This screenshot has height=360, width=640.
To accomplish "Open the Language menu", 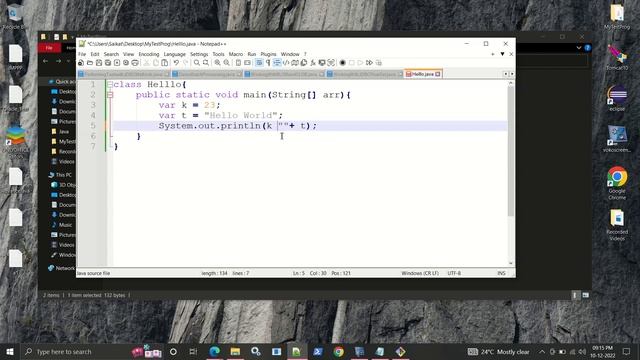I will tap(174, 54).
